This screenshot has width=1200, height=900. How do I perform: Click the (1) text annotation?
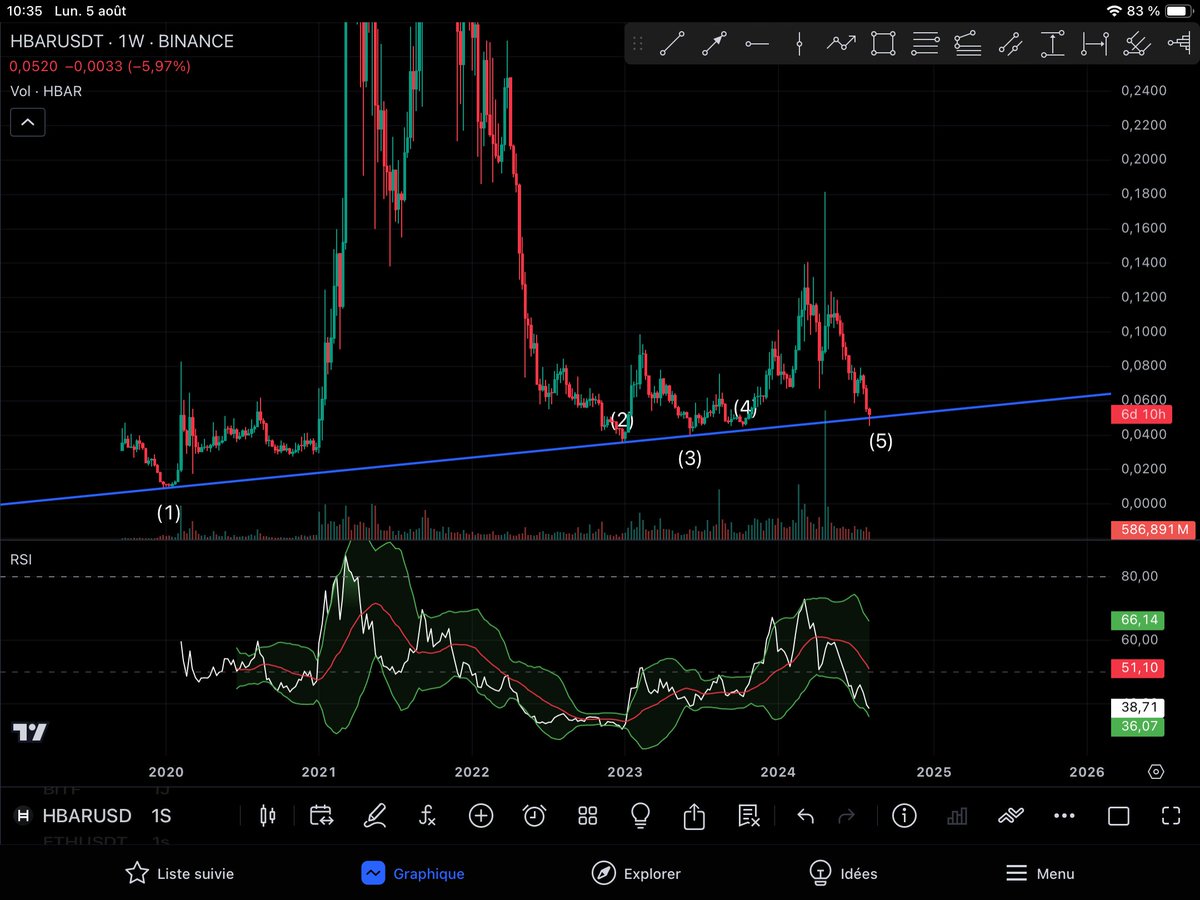tap(169, 513)
